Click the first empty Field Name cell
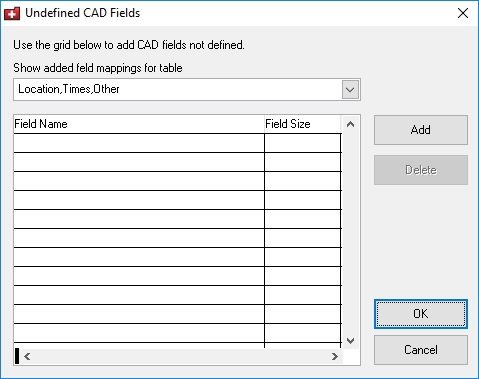 pyautogui.click(x=139, y=143)
